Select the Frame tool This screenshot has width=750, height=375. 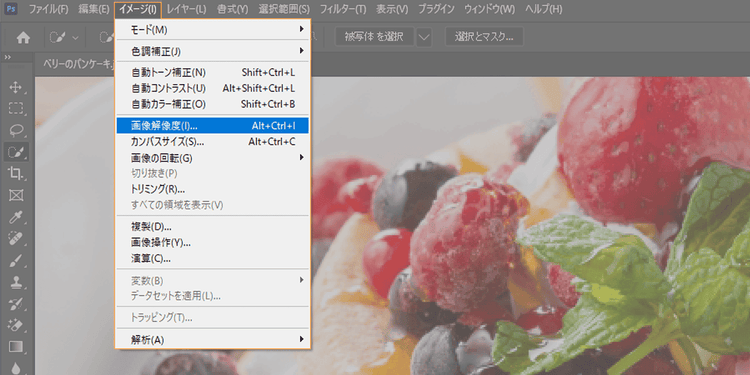[16, 195]
